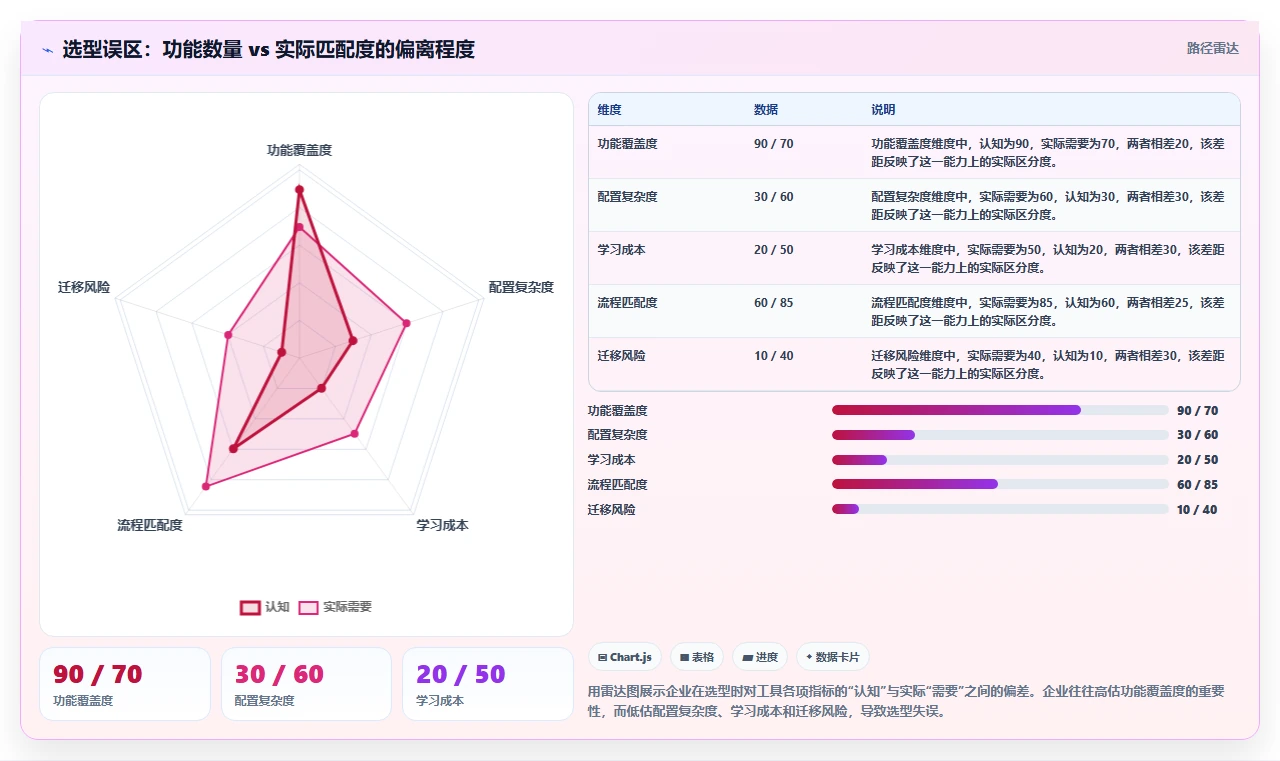Select the 配置复杂度 table row cell
The width and height of the screenshot is (1280, 761).
pyautogui.click(x=627, y=197)
